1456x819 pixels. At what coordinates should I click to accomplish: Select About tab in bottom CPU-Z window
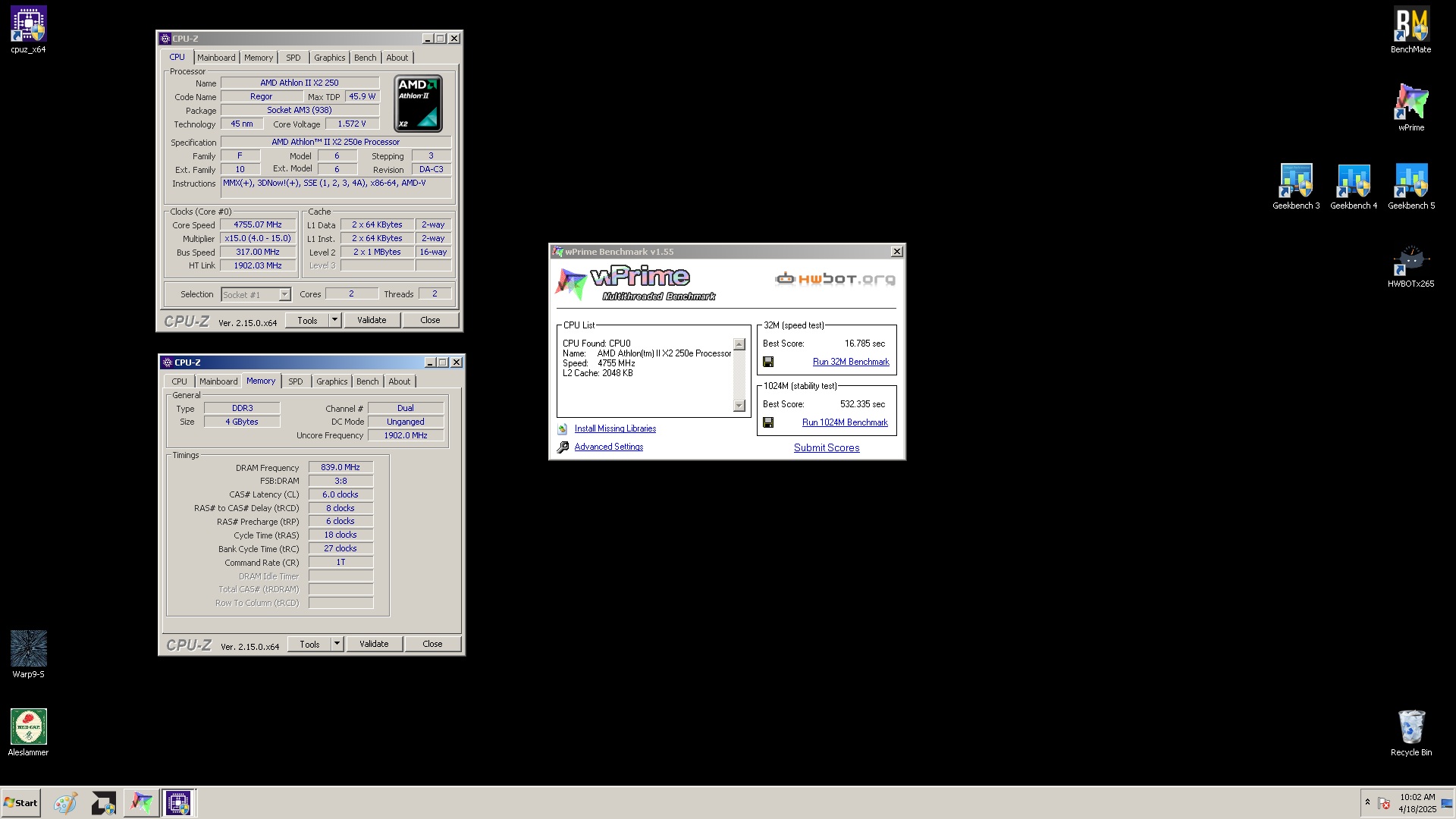coord(400,381)
